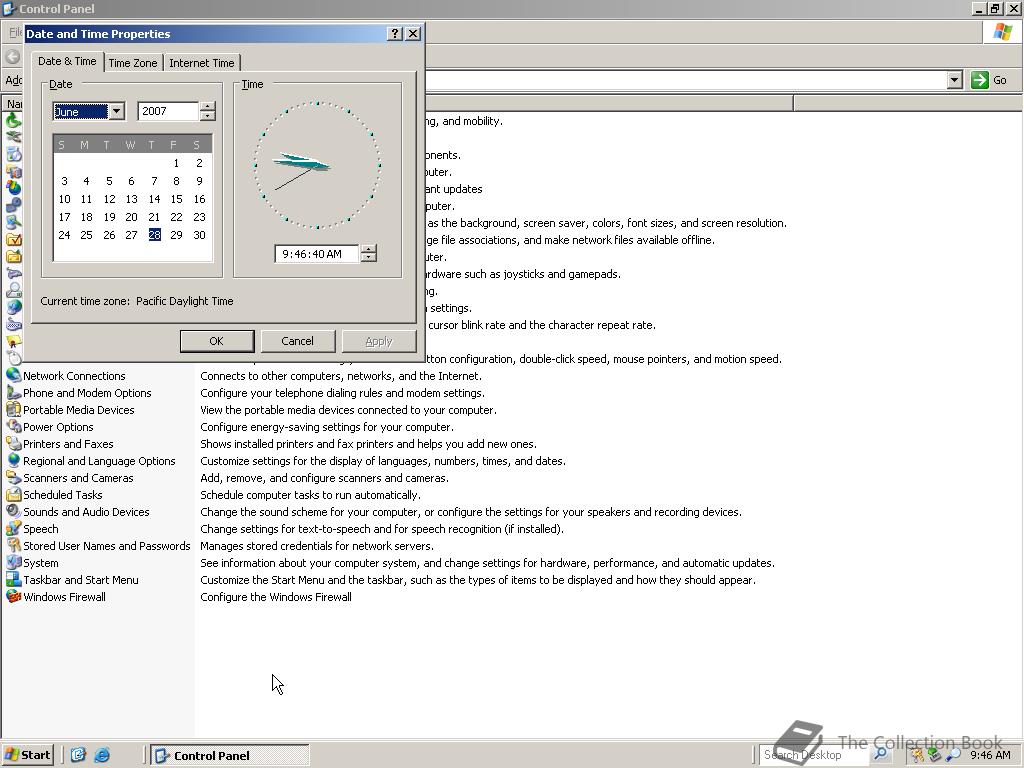The image size is (1024, 768).
Task: Click the Scanners and Cameras icon
Action: (x=13, y=477)
